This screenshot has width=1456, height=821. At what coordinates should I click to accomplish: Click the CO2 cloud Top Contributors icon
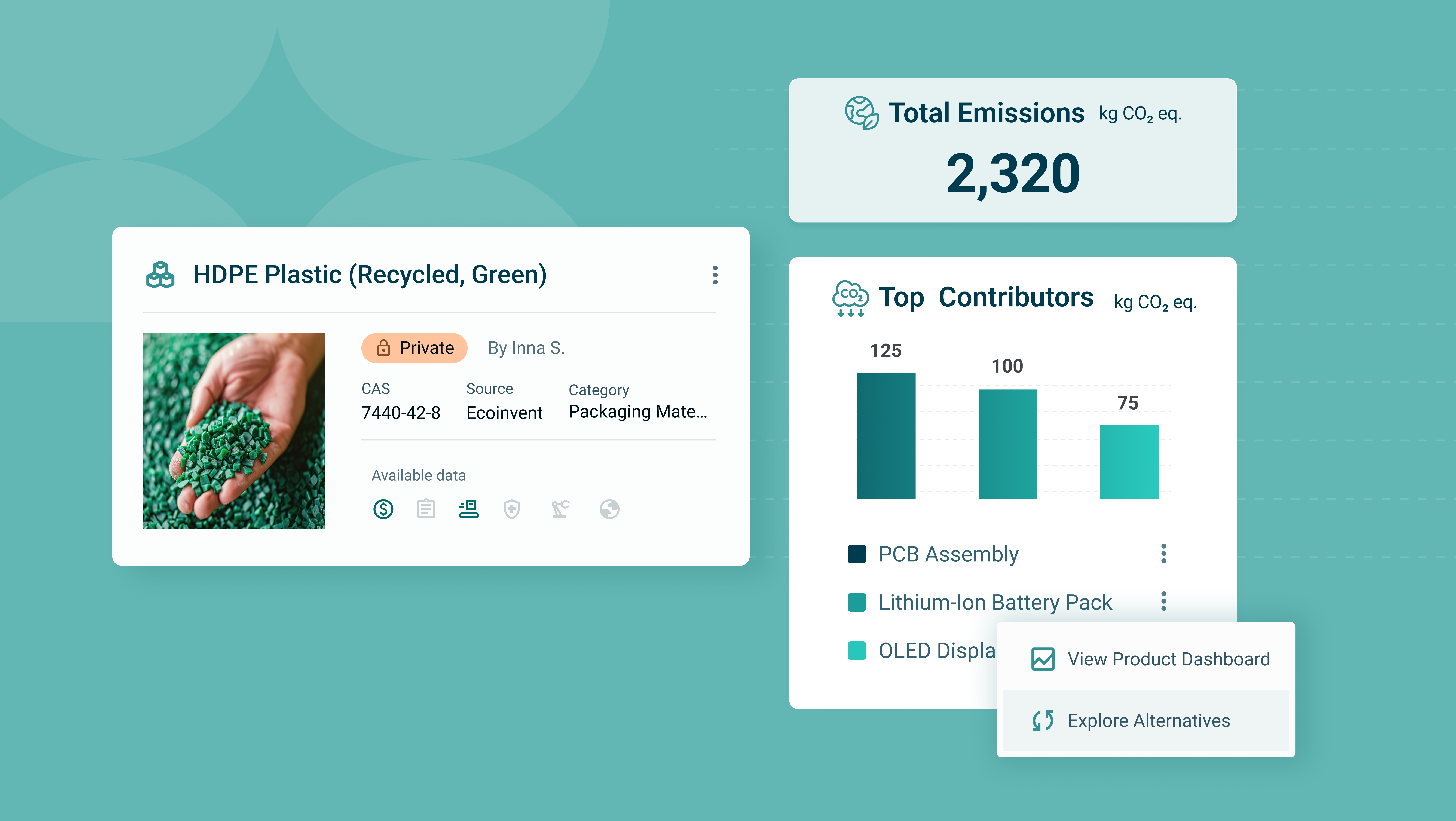click(850, 298)
